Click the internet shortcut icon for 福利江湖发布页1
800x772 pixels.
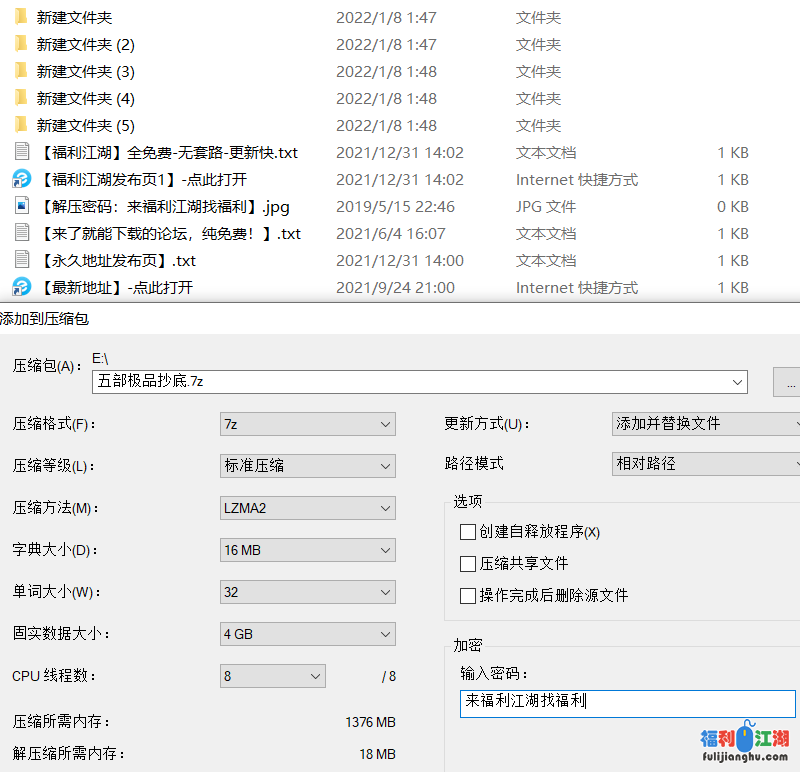21,179
